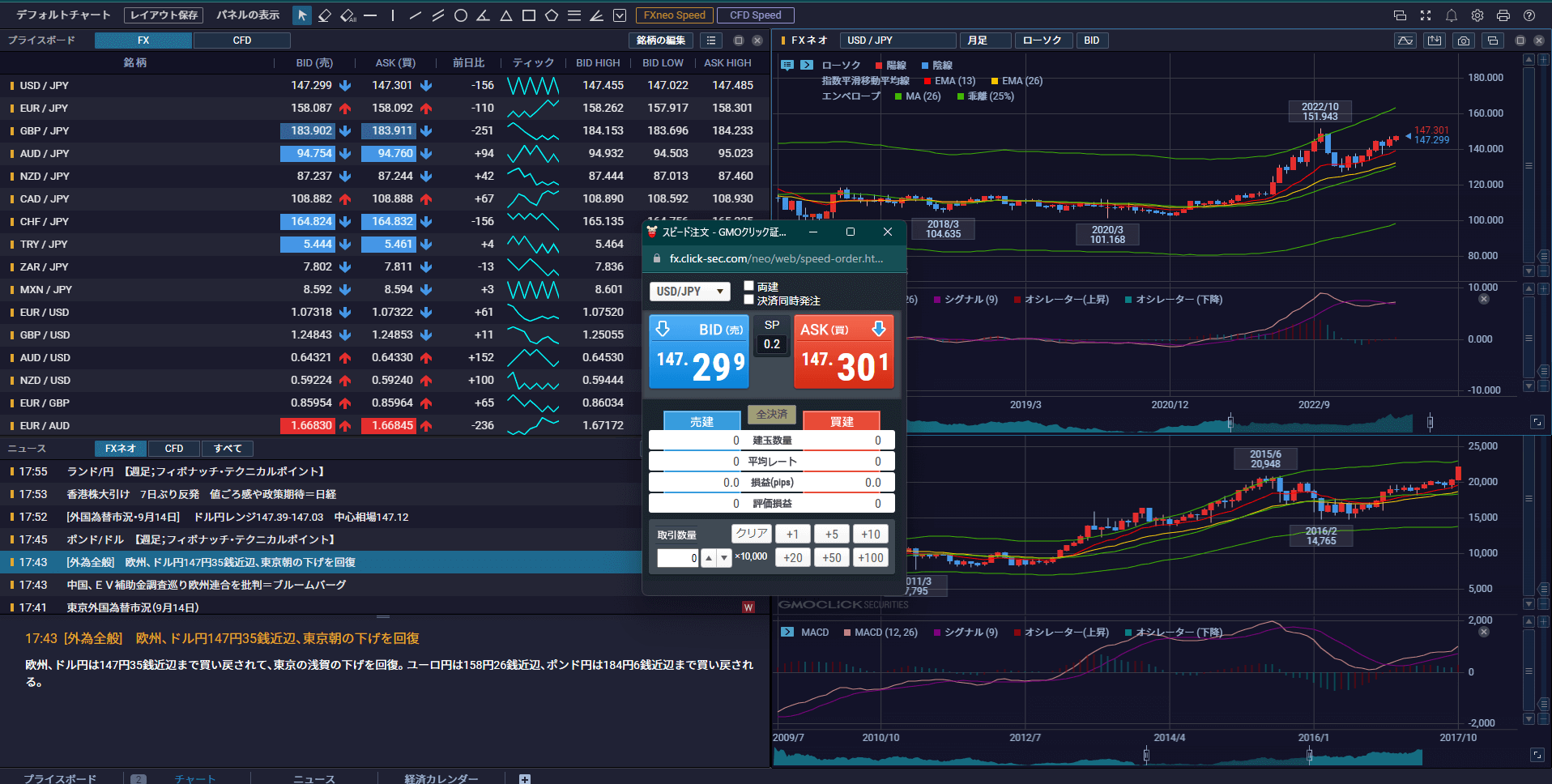This screenshot has height=784, width=1552.
Task: Click the trade quantity input field
Action: tap(677, 557)
